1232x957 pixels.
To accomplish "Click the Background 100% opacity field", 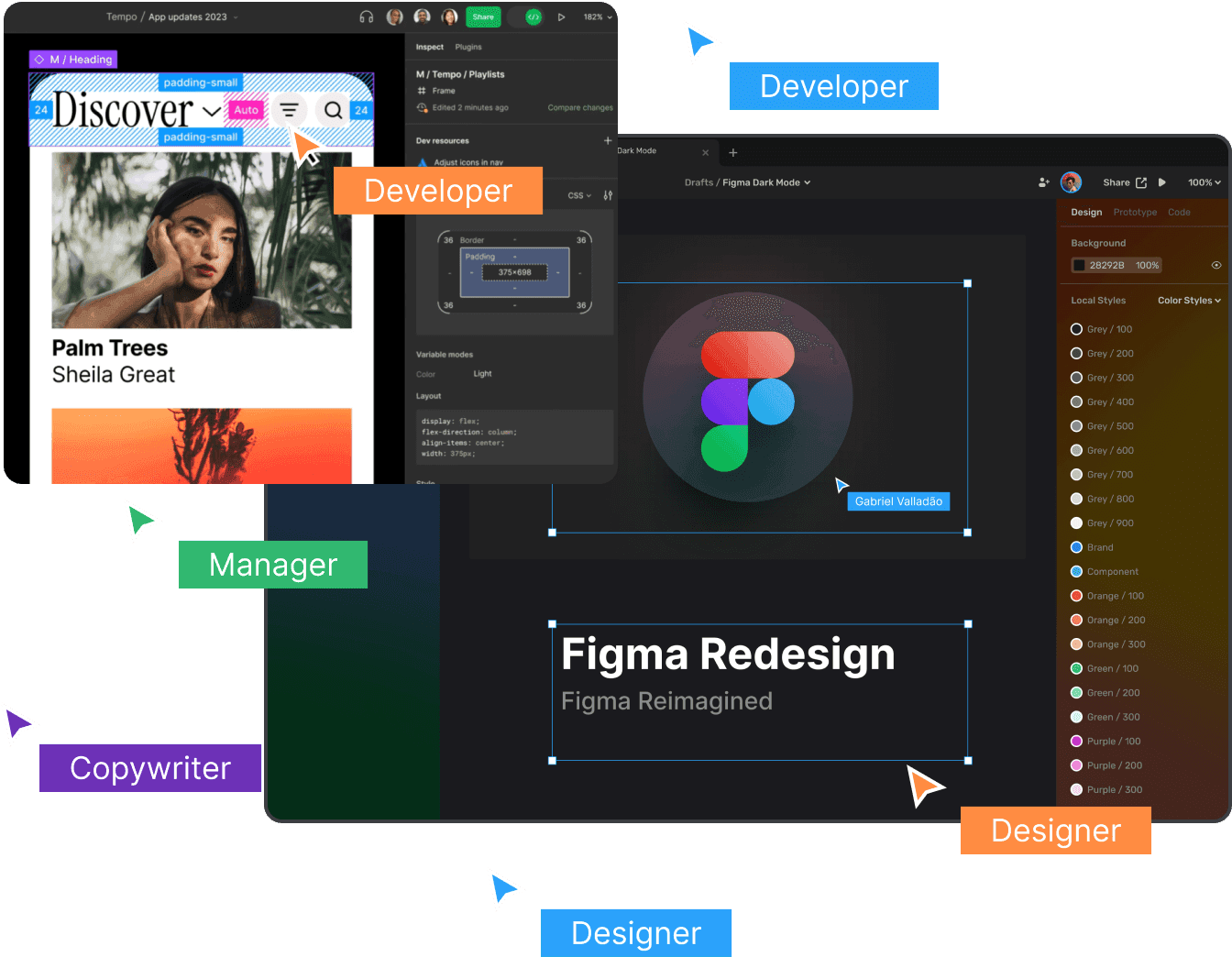I will (x=1148, y=265).
